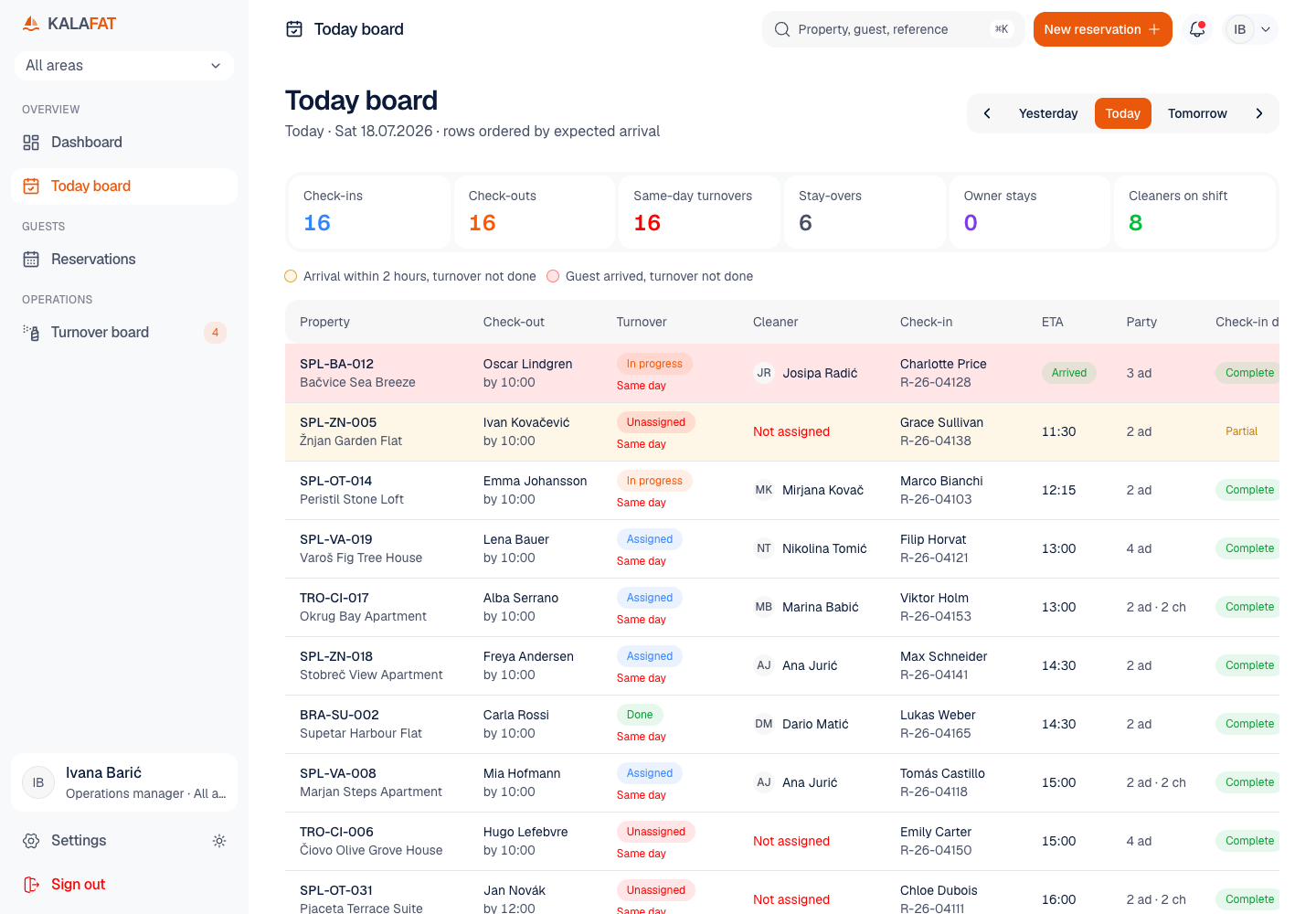Toggle the light theme sun icon
The width and height of the screenshot is (1316, 914).
tap(219, 841)
